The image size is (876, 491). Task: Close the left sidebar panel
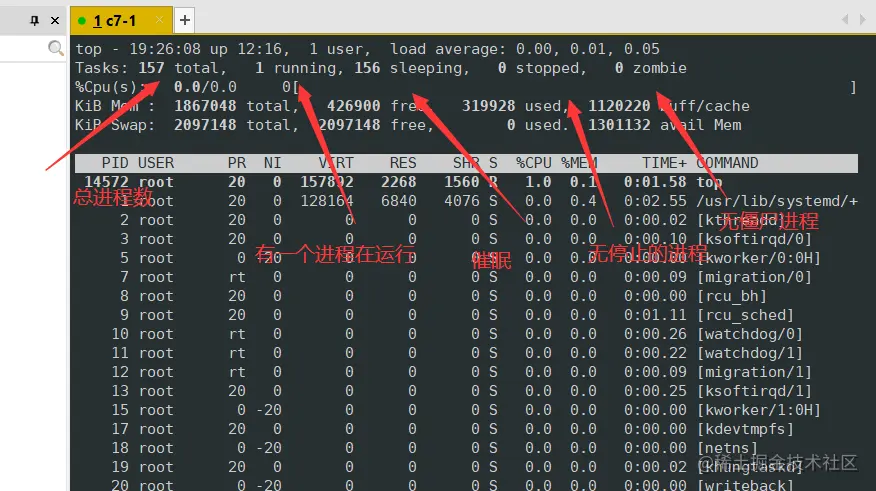(55, 21)
